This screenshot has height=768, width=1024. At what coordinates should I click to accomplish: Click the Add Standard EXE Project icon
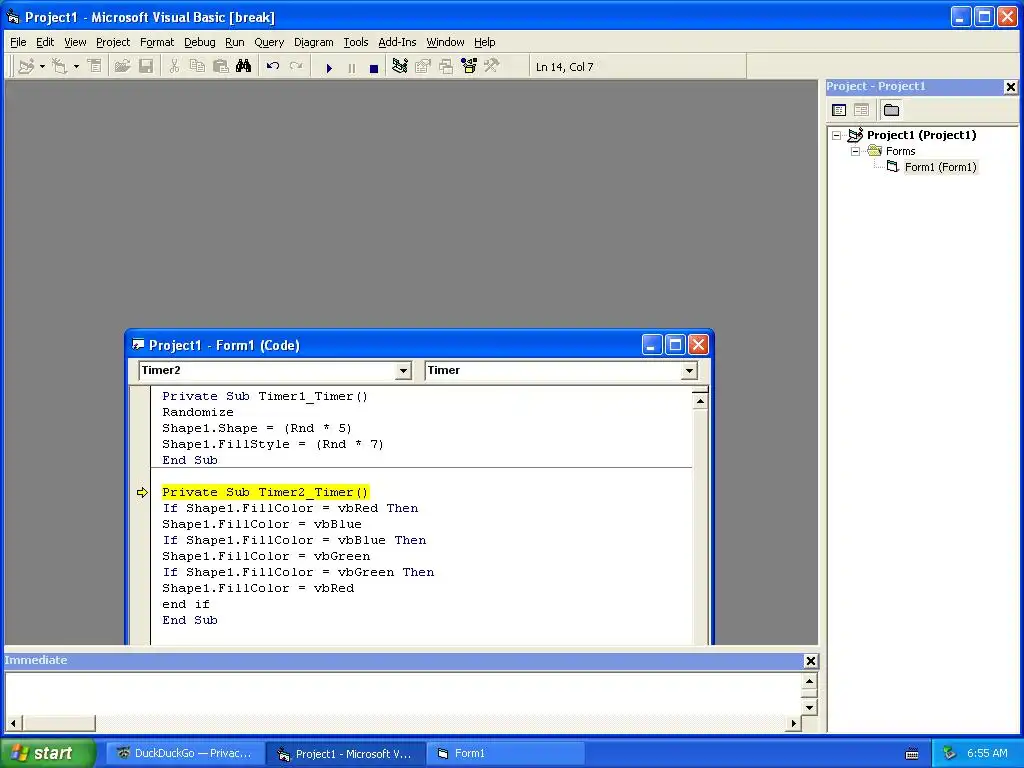(26, 67)
